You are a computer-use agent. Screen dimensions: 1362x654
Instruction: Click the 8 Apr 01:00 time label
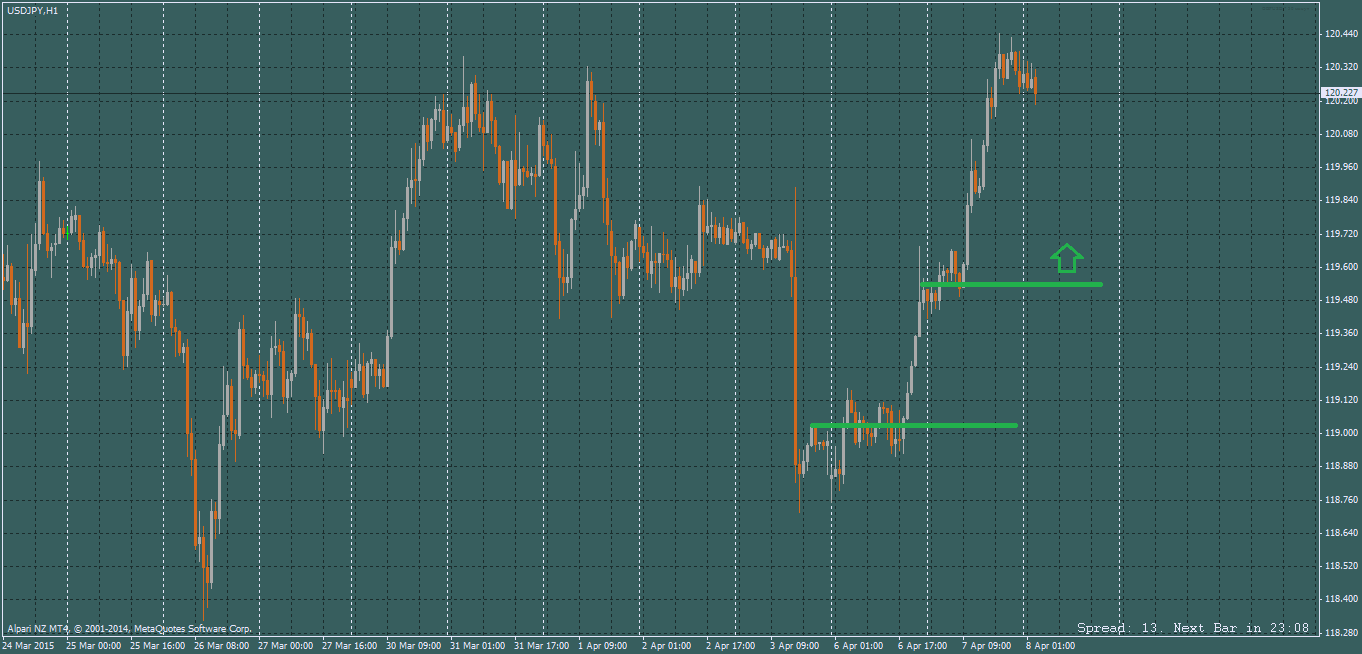click(1051, 646)
